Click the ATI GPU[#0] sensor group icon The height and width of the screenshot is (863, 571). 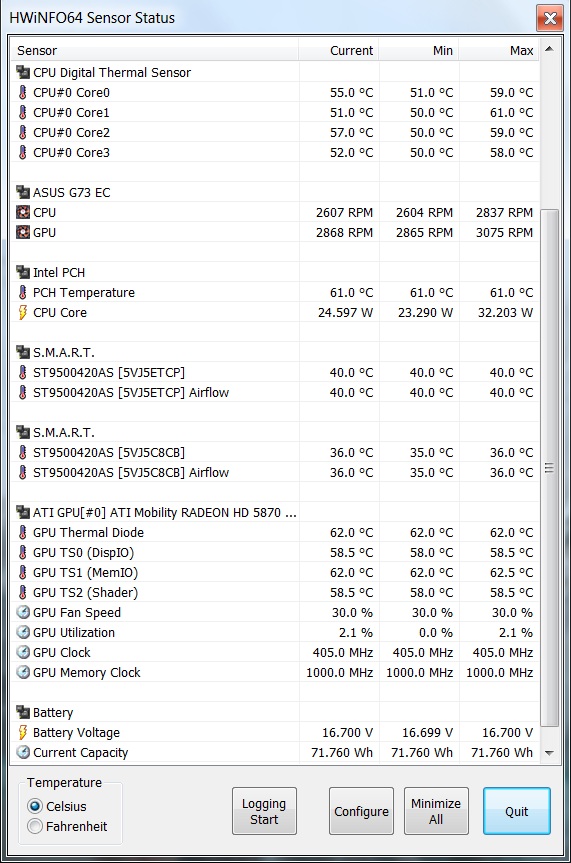[x=23, y=512]
